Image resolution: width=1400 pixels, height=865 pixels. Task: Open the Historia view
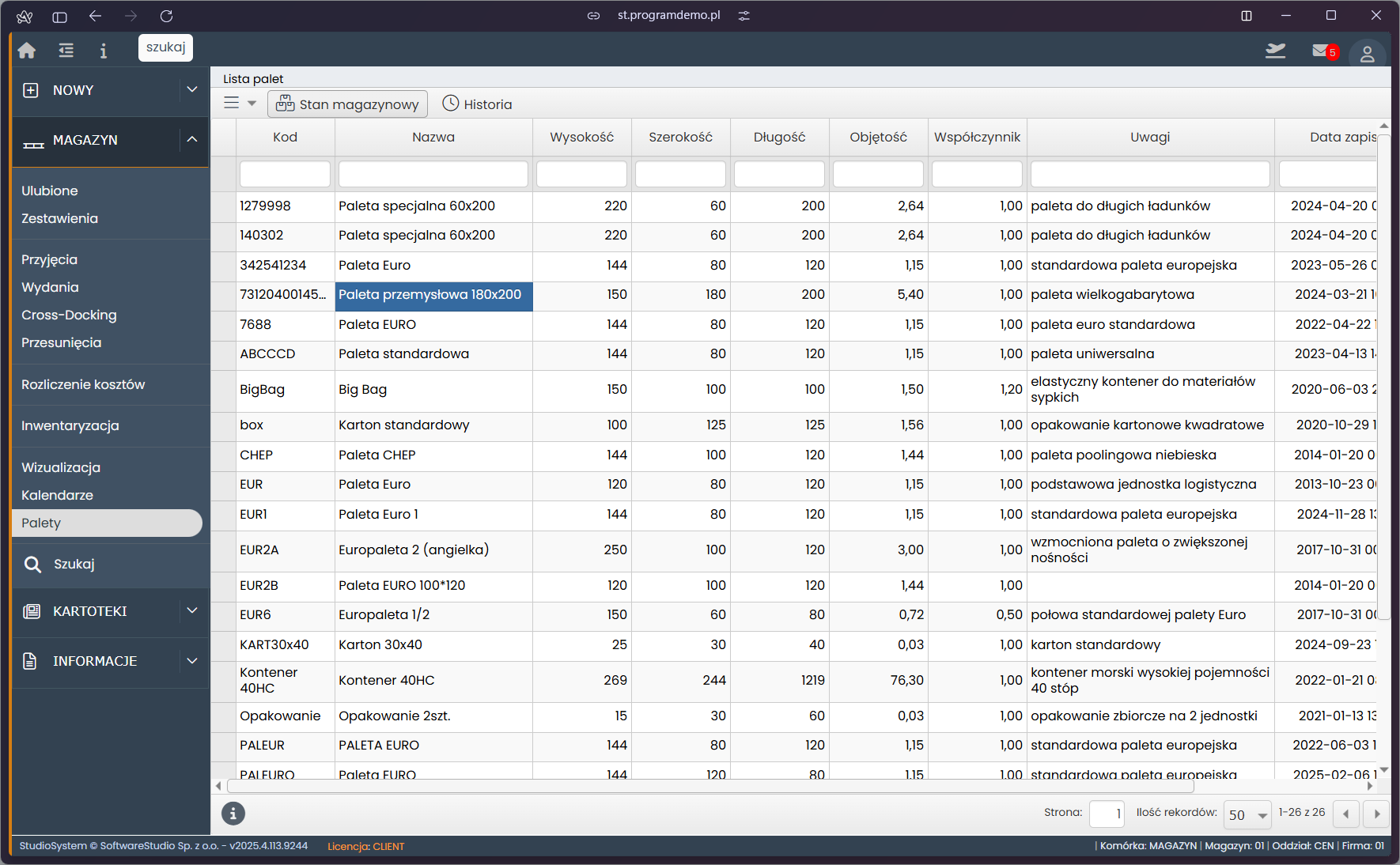(477, 104)
